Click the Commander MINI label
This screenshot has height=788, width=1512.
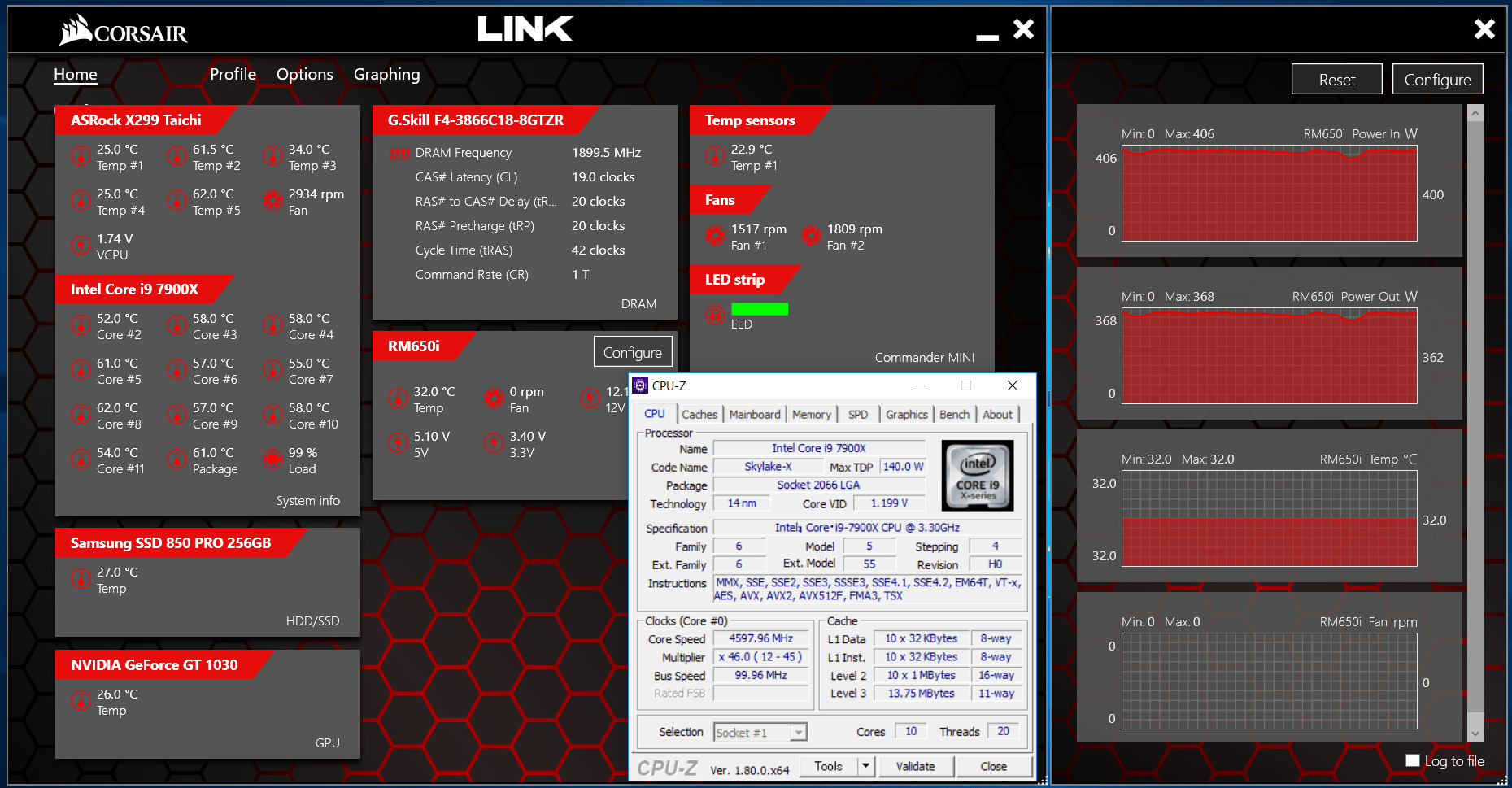tap(925, 358)
